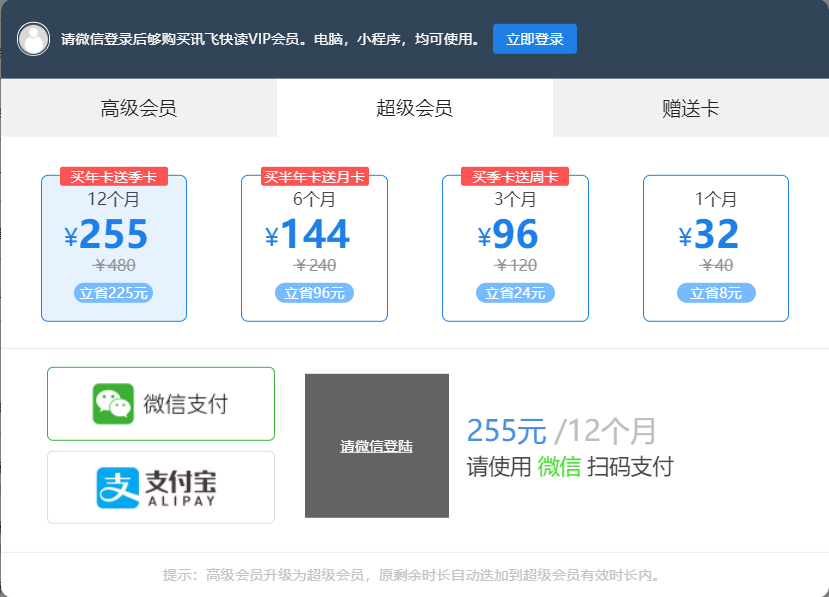Choose 微信支付 payment method

161,404
